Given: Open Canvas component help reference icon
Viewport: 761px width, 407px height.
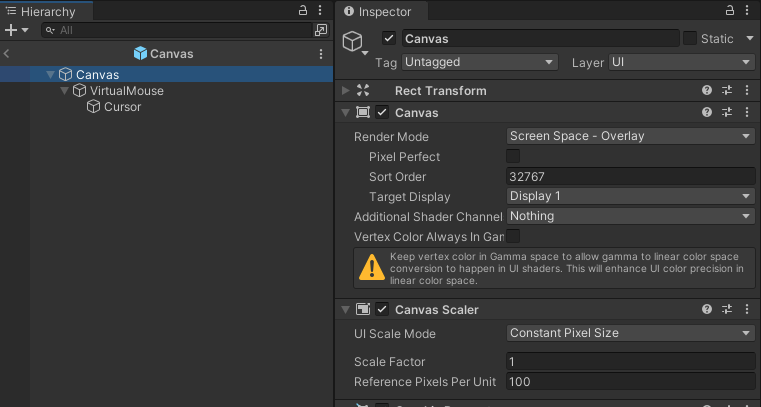Looking at the screenshot, I should [x=707, y=113].
